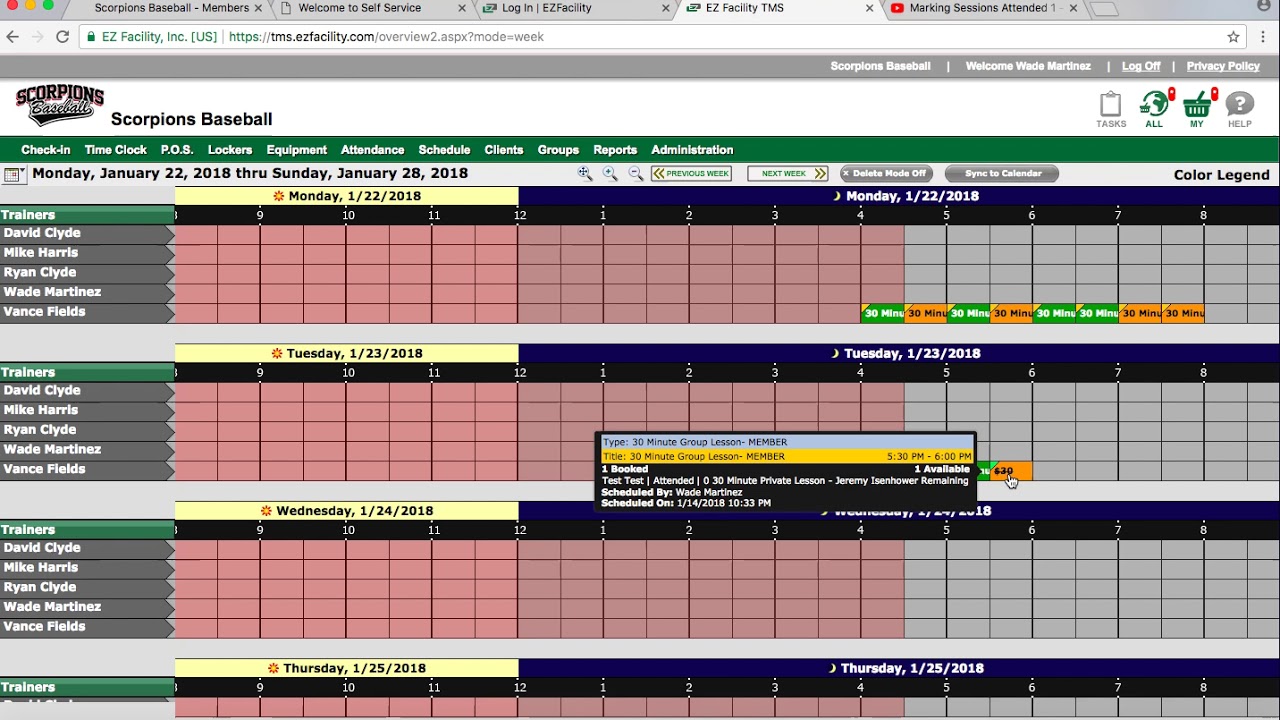The width and height of the screenshot is (1280, 720).
Task: Click the Tuesday, 1/23/2018 daytime header
Action: [x=346, y=353]
